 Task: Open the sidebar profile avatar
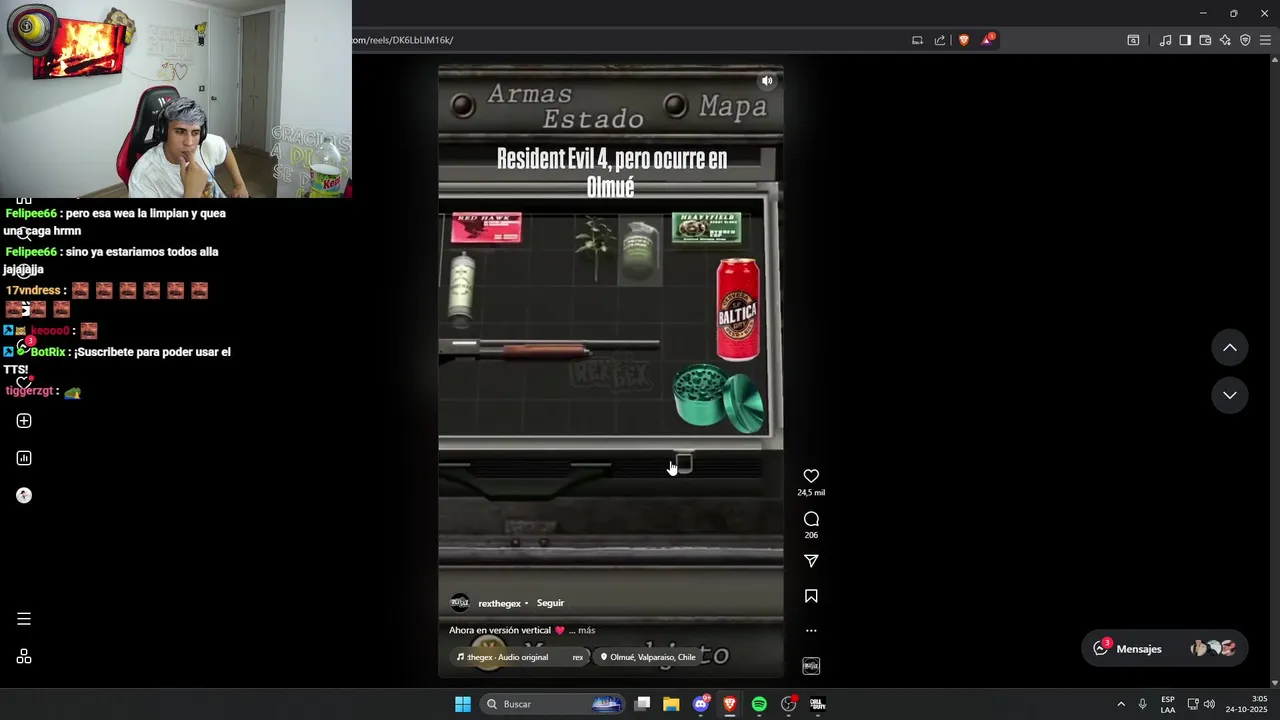24,496
